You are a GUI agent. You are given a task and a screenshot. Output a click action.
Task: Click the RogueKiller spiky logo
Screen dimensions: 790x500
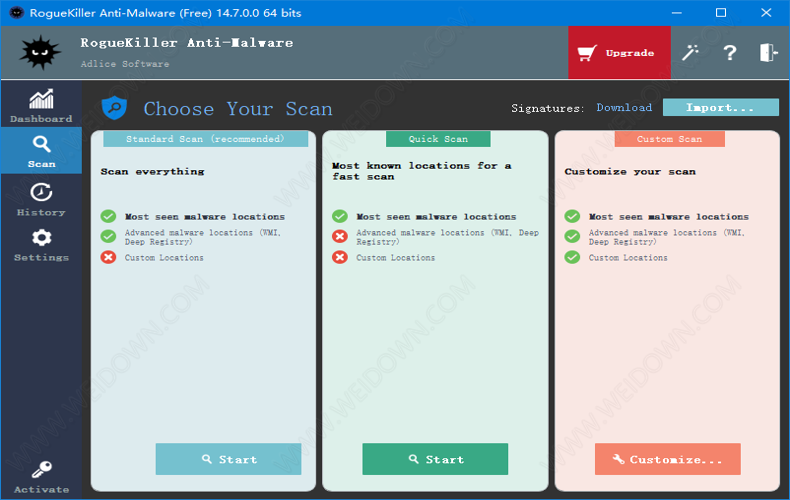tap(40, 52)
